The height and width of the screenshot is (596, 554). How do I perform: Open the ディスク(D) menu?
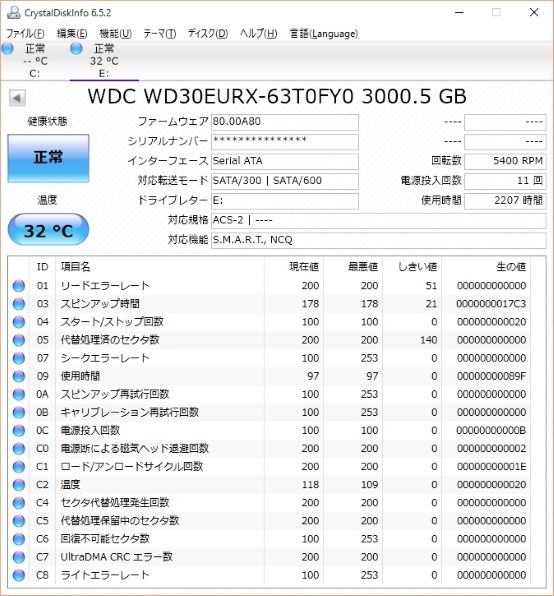208,34
